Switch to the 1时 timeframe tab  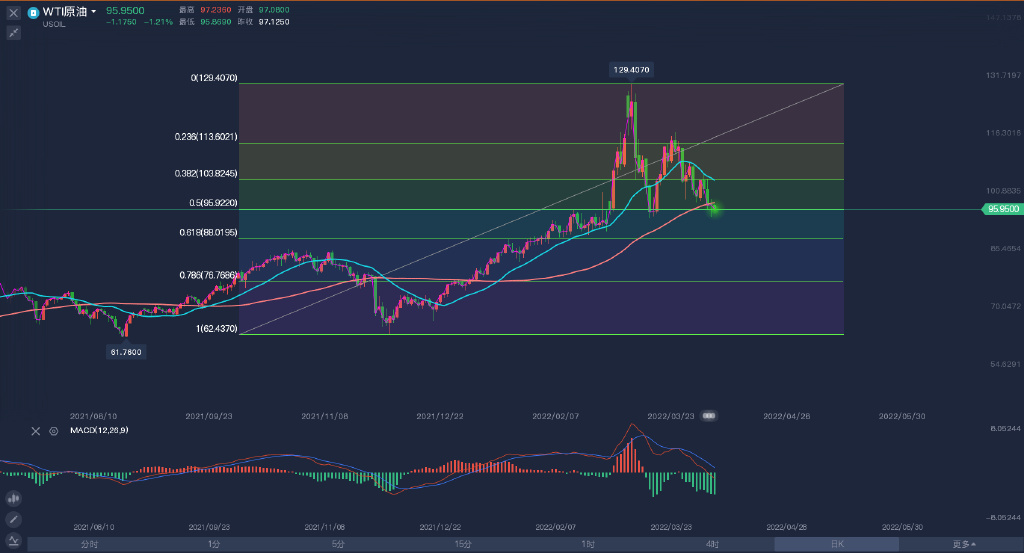588,544
